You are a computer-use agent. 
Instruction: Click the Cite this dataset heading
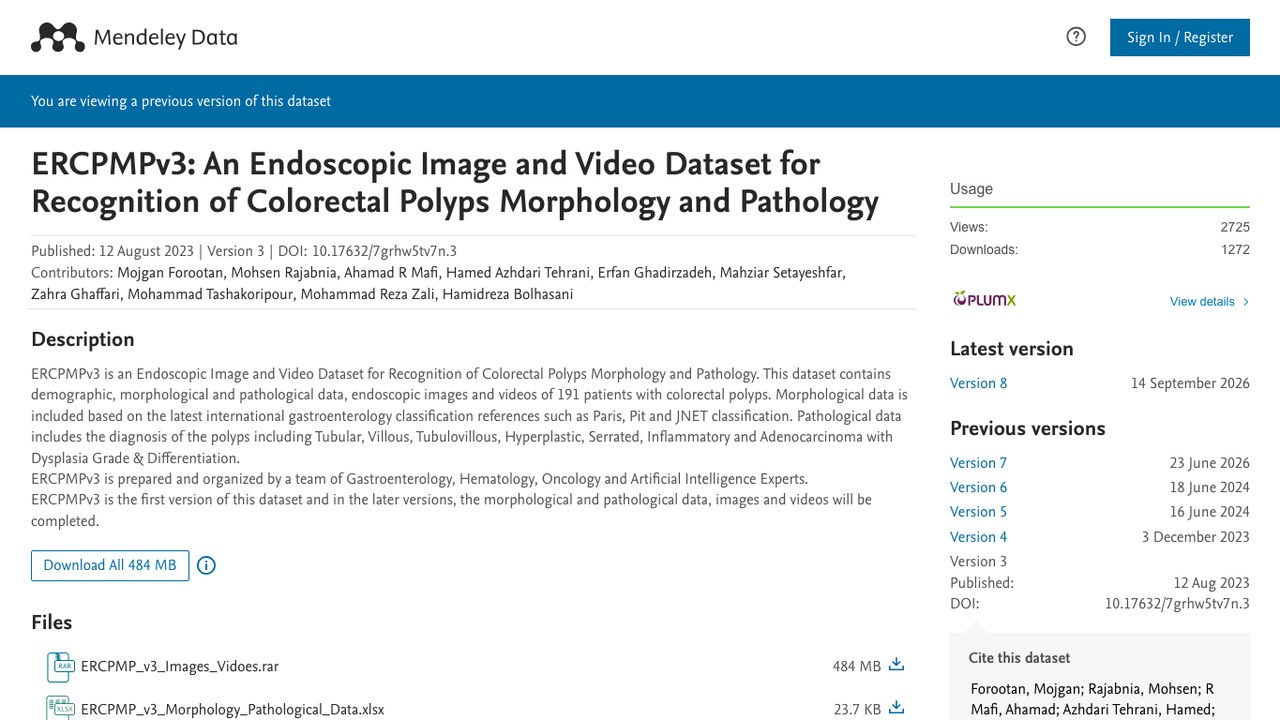(x=1019, y=658)
